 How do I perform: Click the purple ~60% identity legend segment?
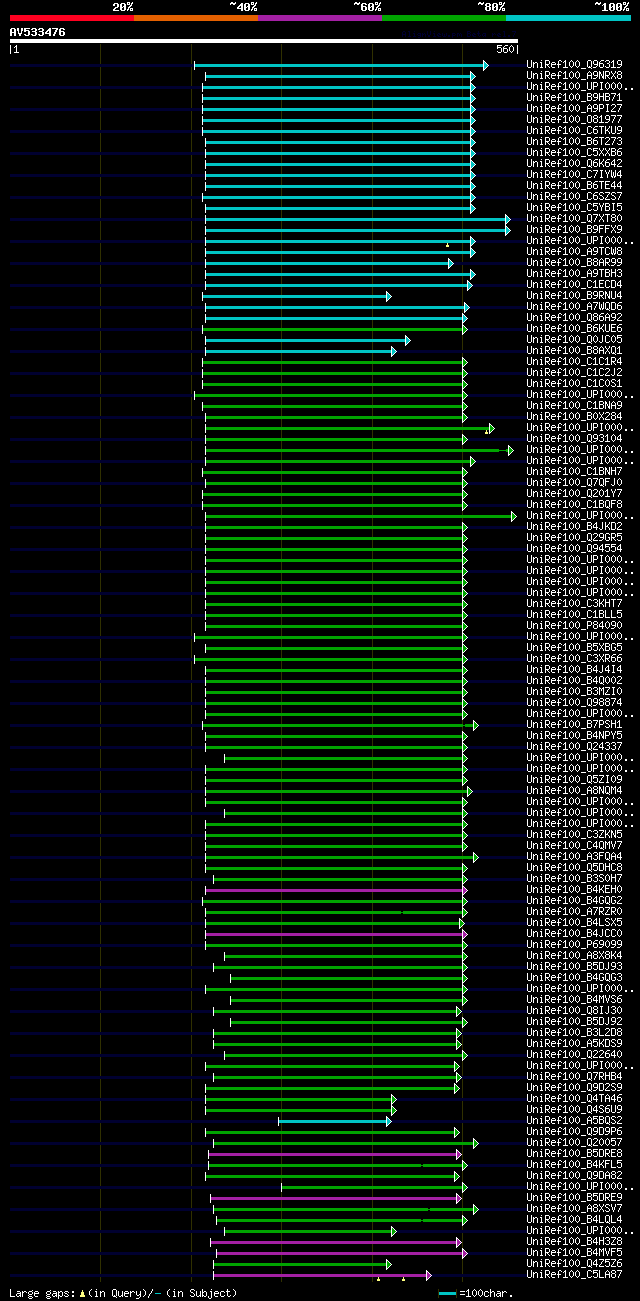(x=319, y=18)
